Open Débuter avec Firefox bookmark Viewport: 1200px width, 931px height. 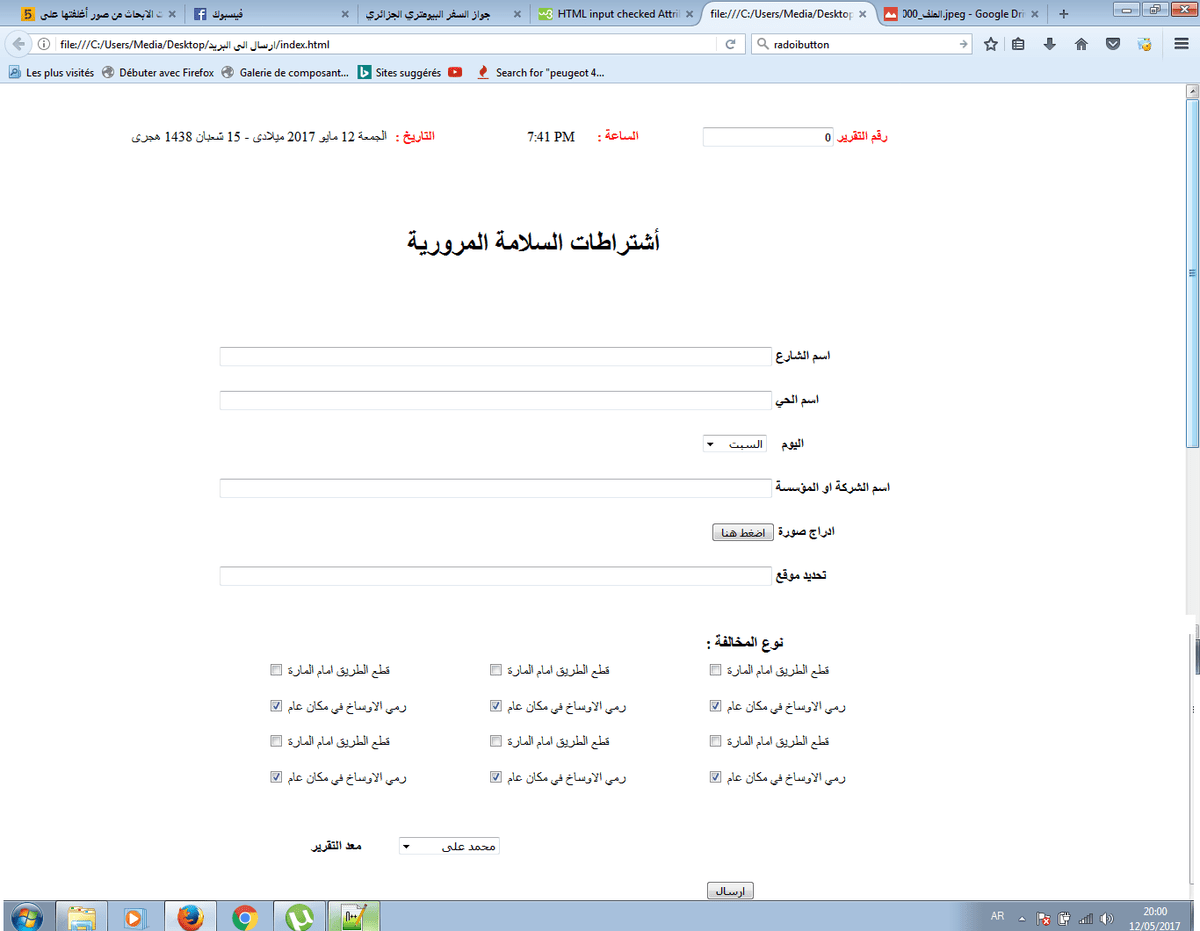tap(158, 72)
